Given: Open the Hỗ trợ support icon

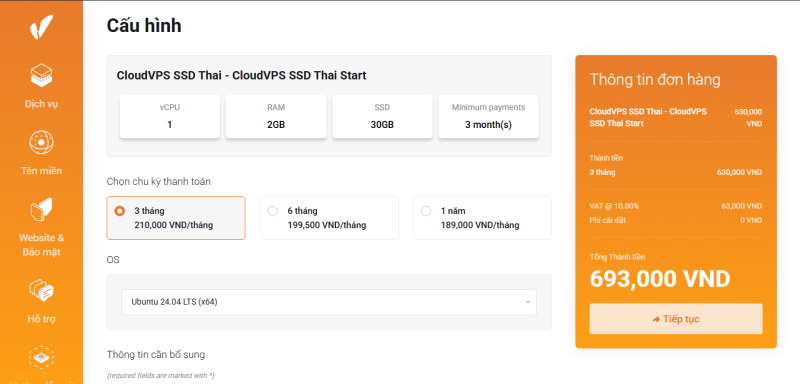Looking at the screenshot, I should tap(41, 291).
